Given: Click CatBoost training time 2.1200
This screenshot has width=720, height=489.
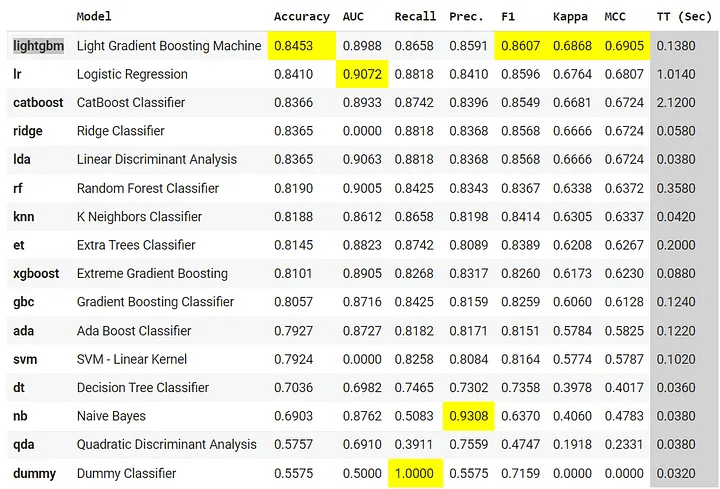Looking at the screenshot, I should (x=676, y=103).
